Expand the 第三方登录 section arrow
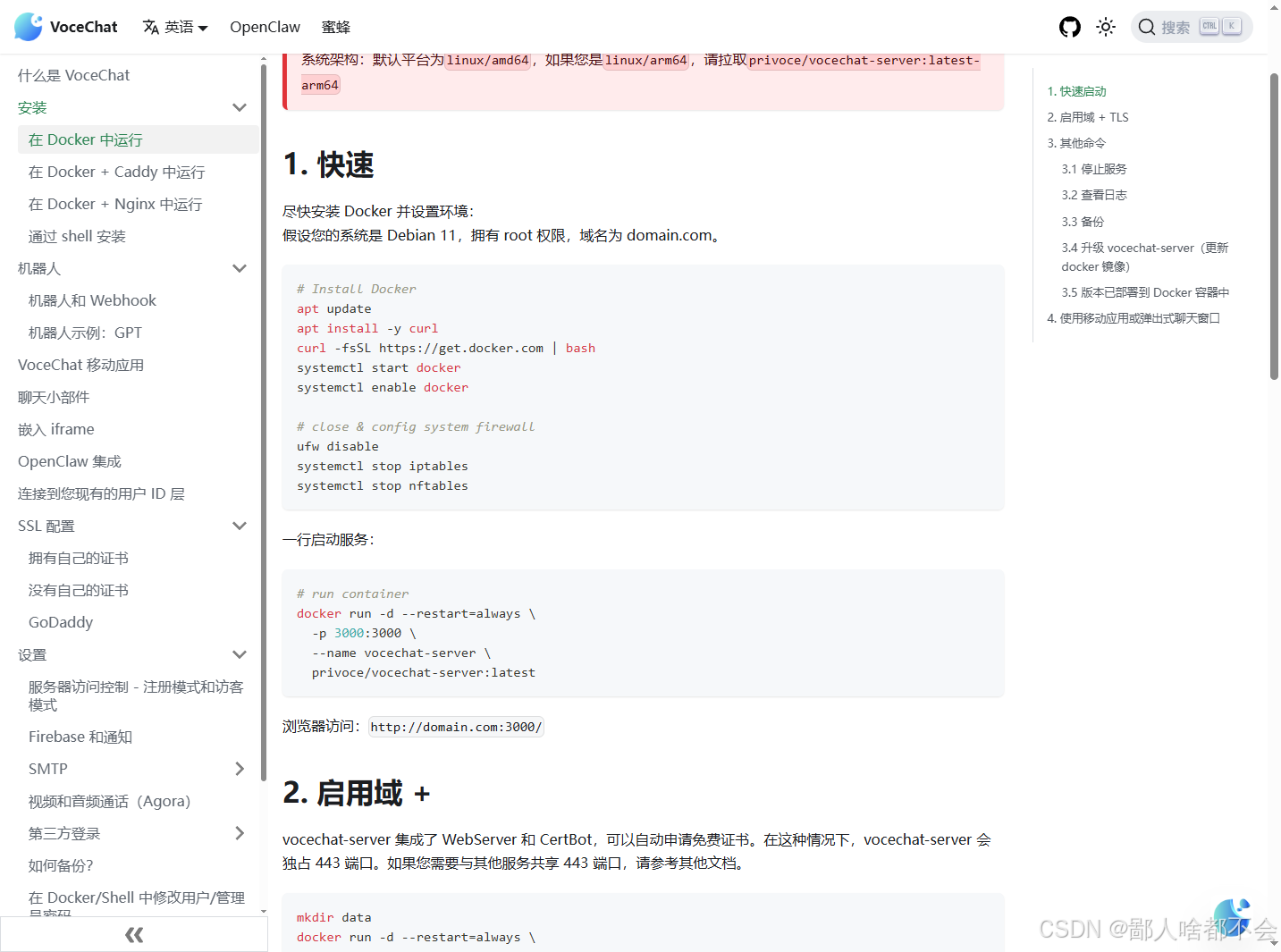The height and width of the screenshot is (952, 1281). 240,833
